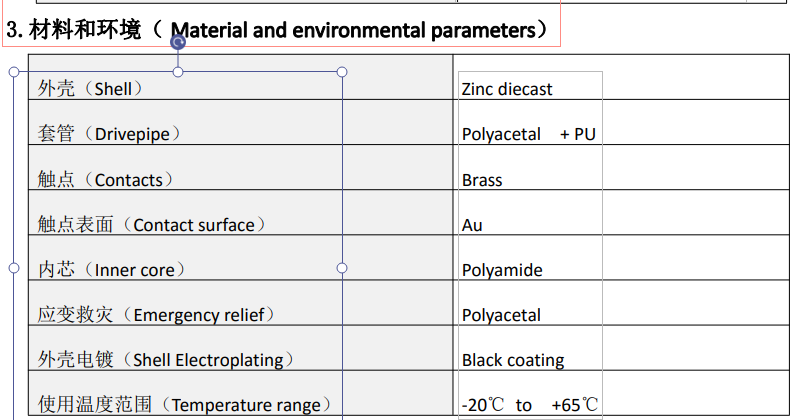
Task: Select the 'Zinc diecast' value text
Action: point(507,89)
